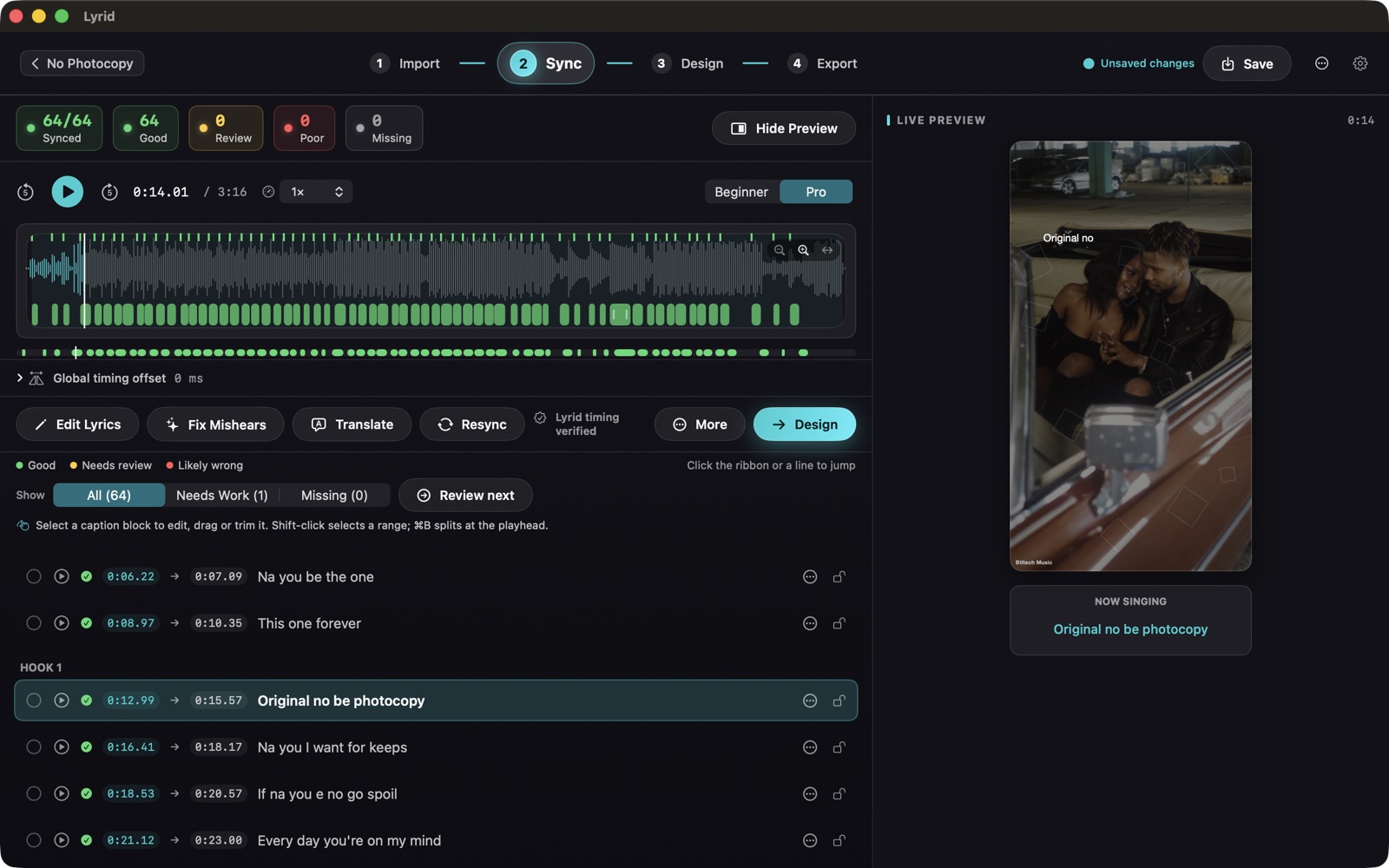Expand Global timing offset section

point(20,378)
